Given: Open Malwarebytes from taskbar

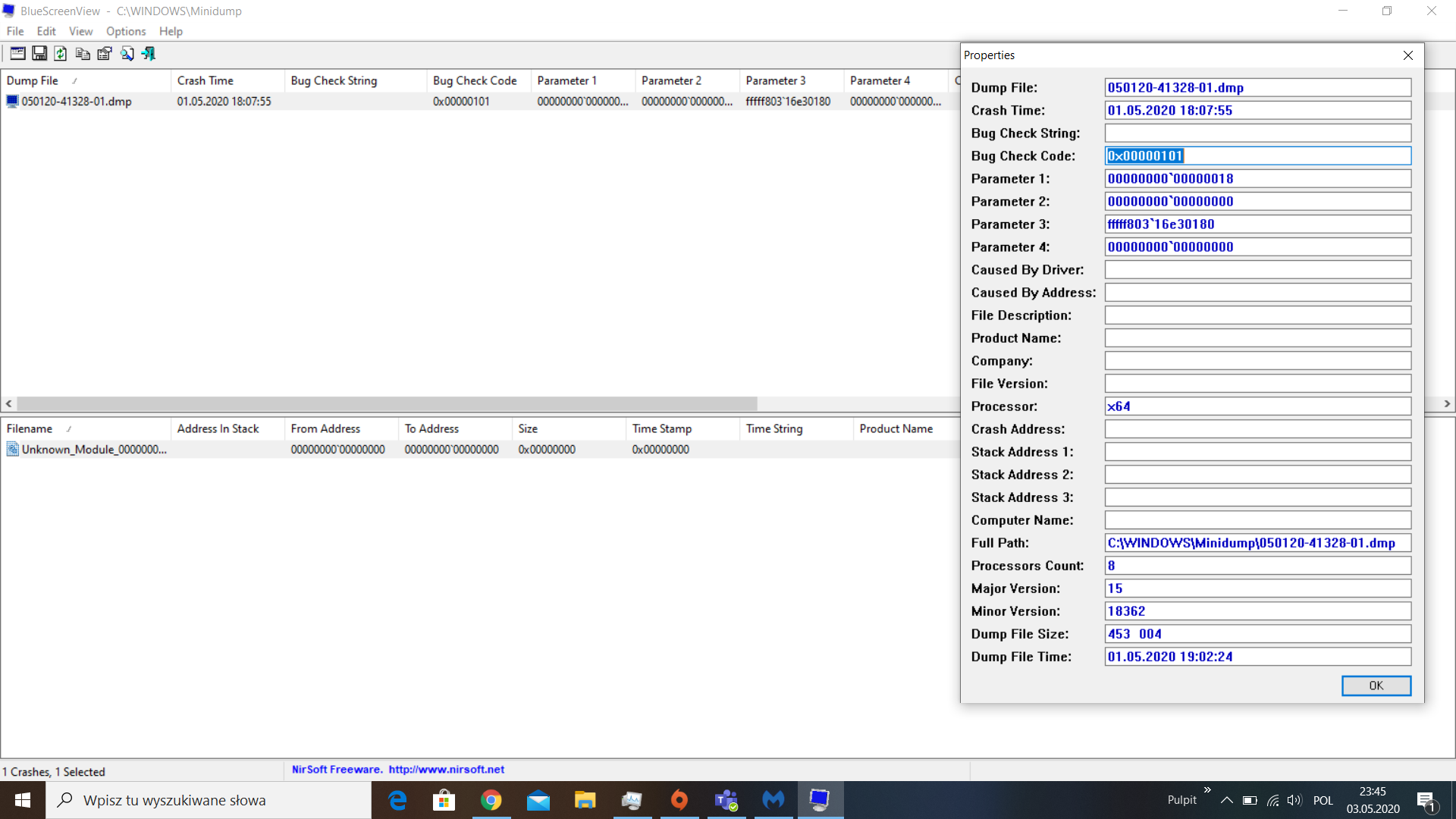Looking at the screenshot, I should [x=773, y=800].
